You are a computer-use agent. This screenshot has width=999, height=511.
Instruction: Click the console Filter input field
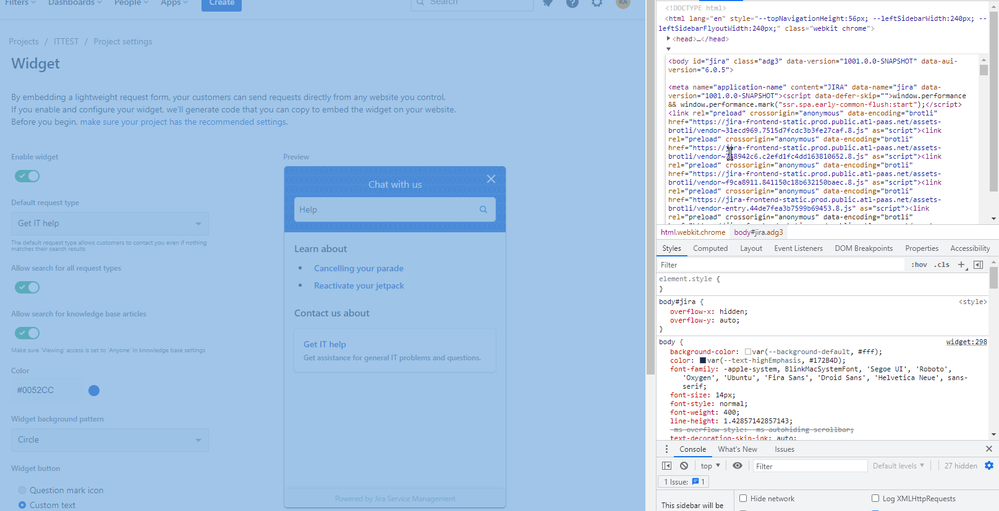click(x=810, y=466)
